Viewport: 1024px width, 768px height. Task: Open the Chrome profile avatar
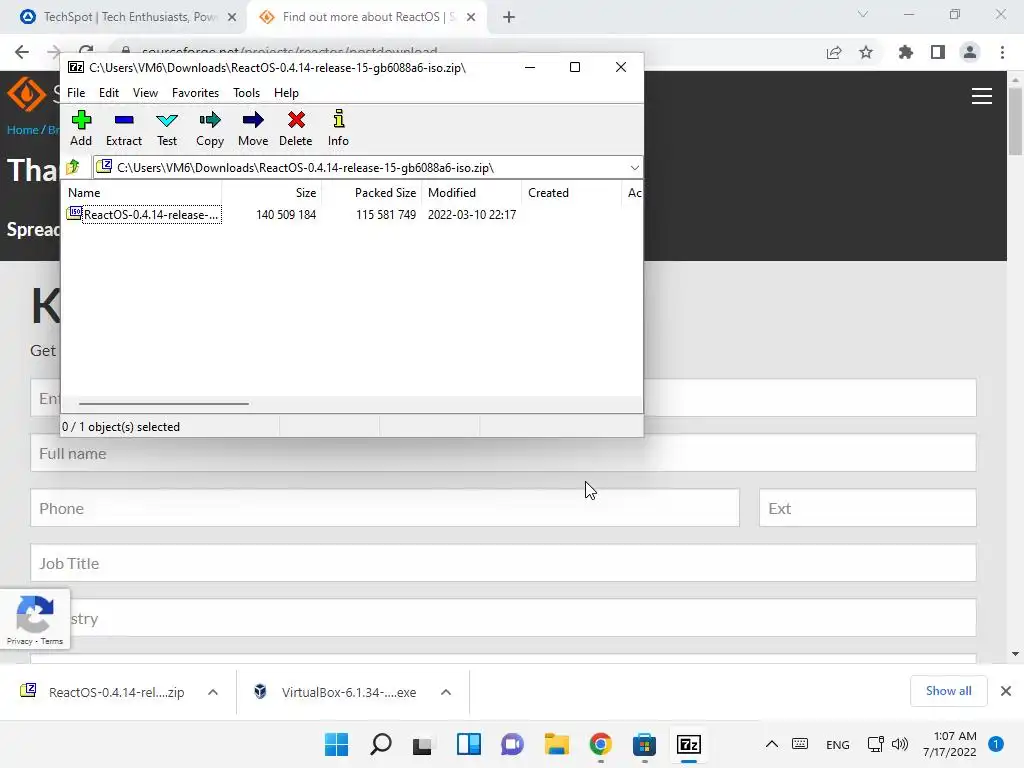970,52
